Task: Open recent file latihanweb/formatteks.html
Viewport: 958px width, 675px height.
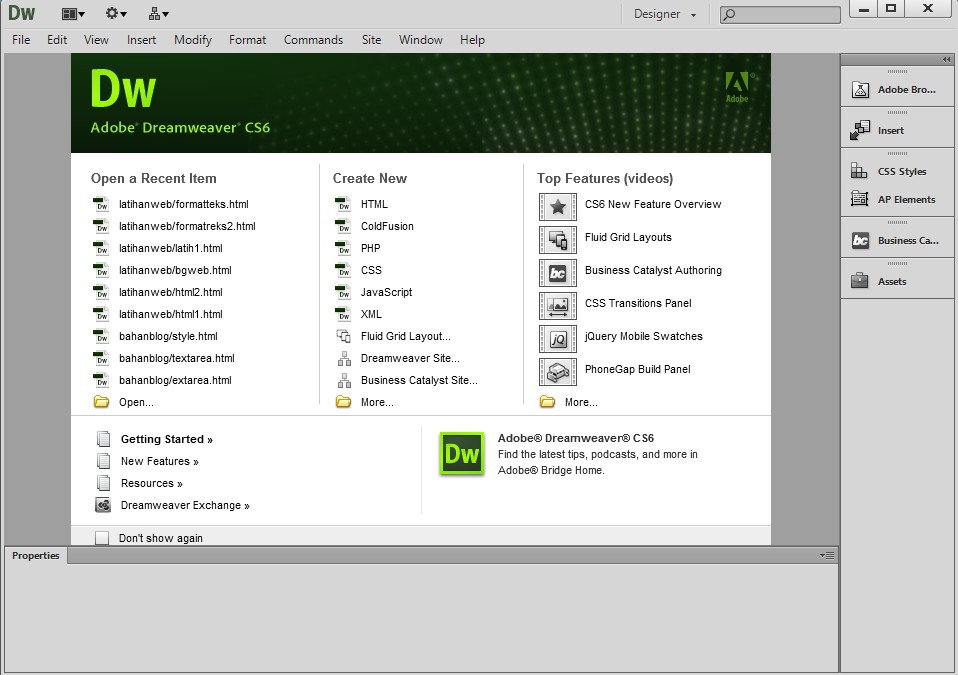Action: click(x=183, y=204)
